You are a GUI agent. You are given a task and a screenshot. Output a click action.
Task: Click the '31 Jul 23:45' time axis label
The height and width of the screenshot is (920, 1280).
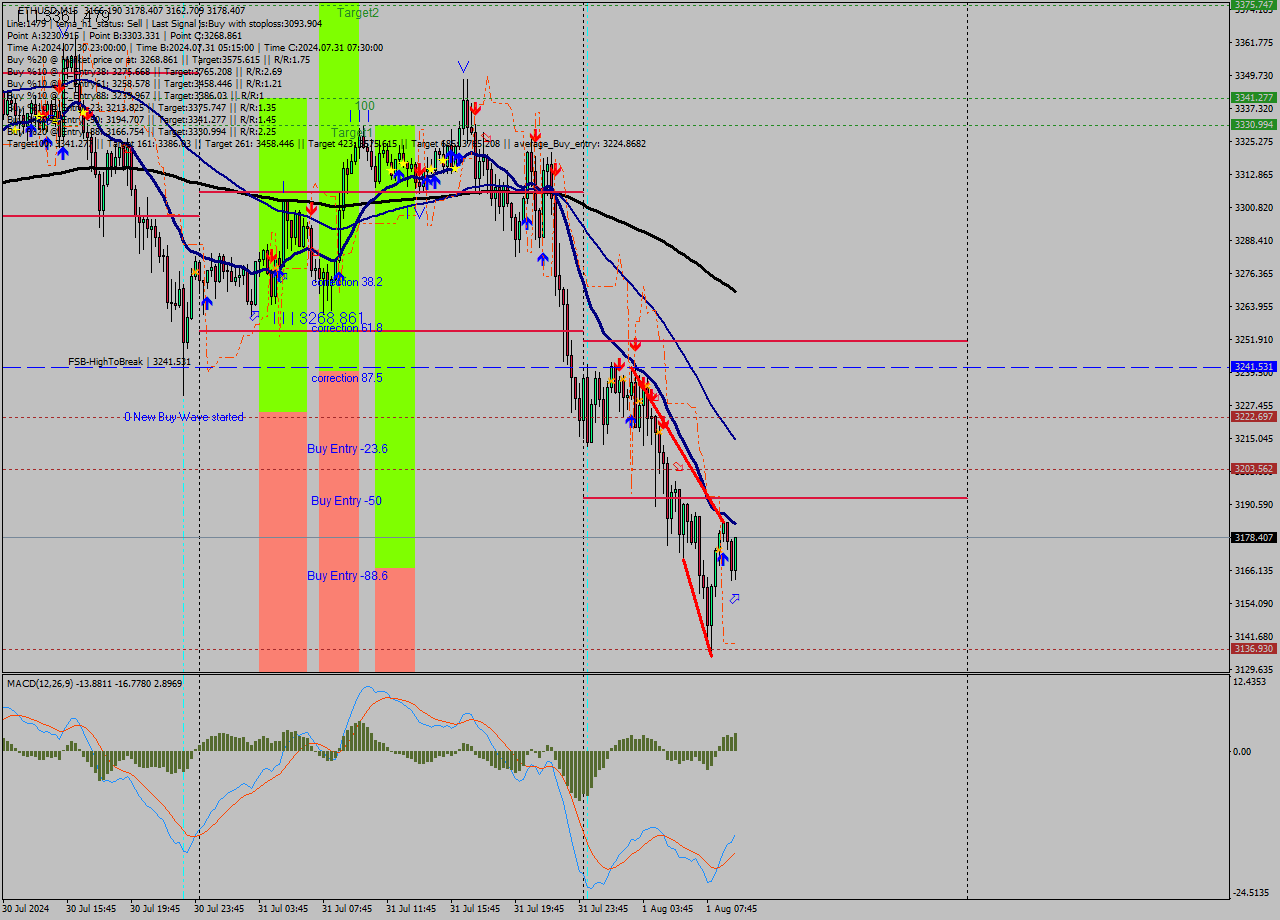pos(603,909)
